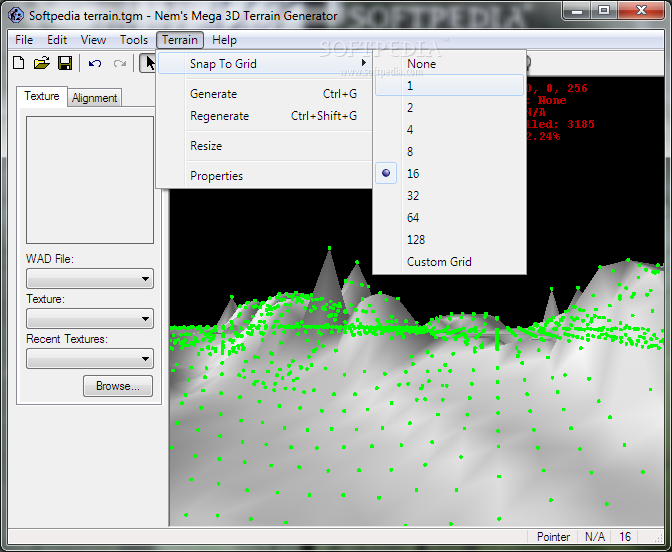Set snap grid to 1

449,85
